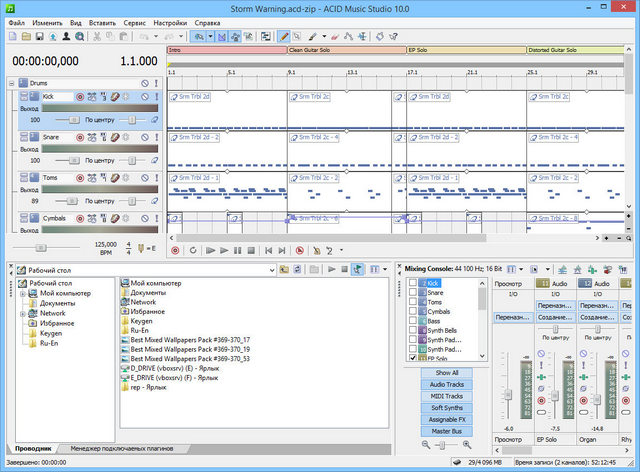640x472 pixels.
Task: Check the Kick checkbox in mixer list
Action: (413, 284)
